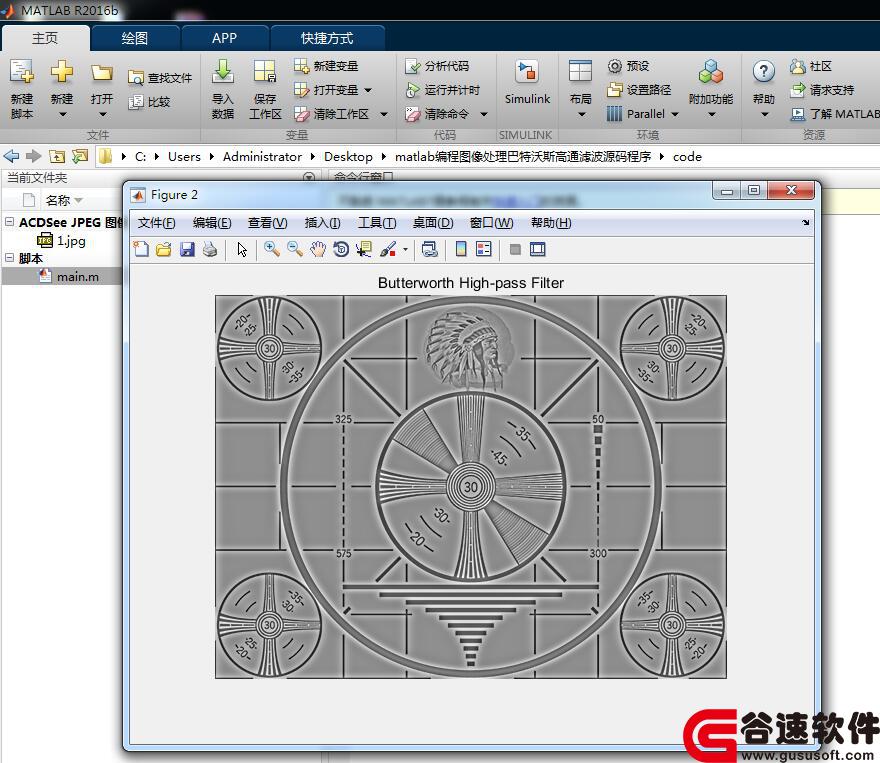
Task: Go back using the address bar back arrow
Action: pyautogui.click(x=11, y=156)
